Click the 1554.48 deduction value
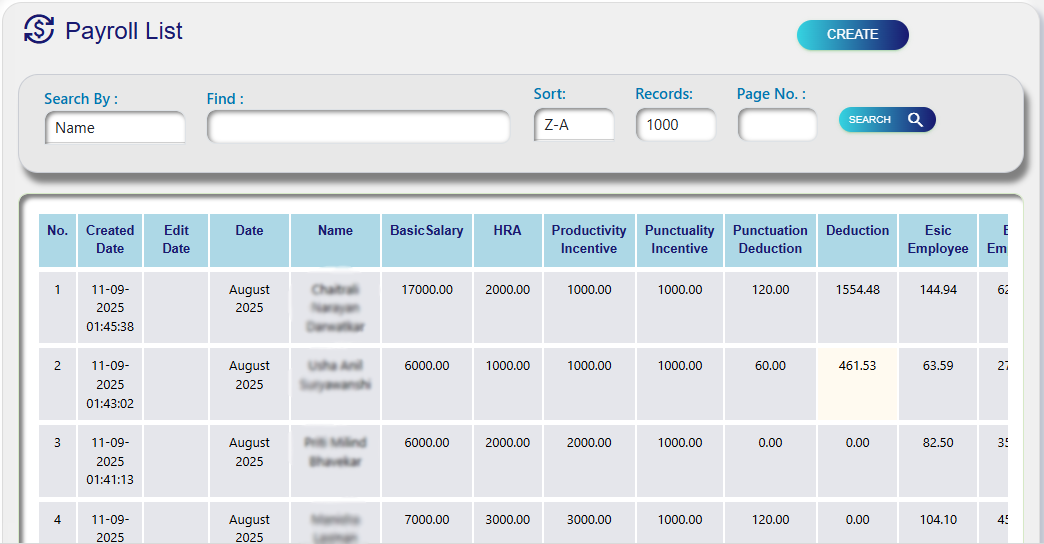The height and width of the screenshot is (544, 1044). (857, 290)
